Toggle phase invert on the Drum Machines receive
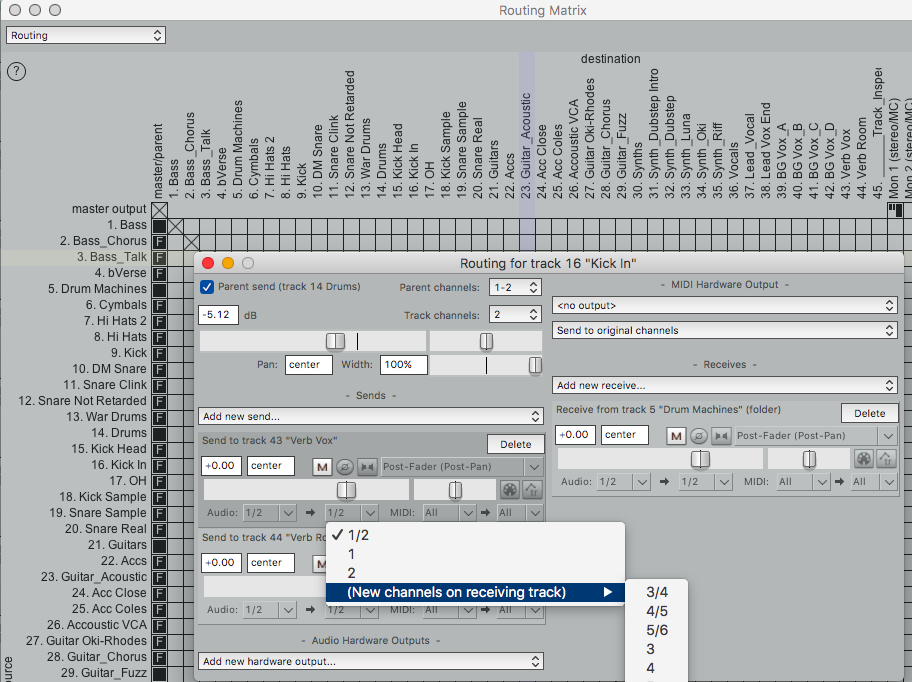The image size is (912, 682). click(699, 437)
